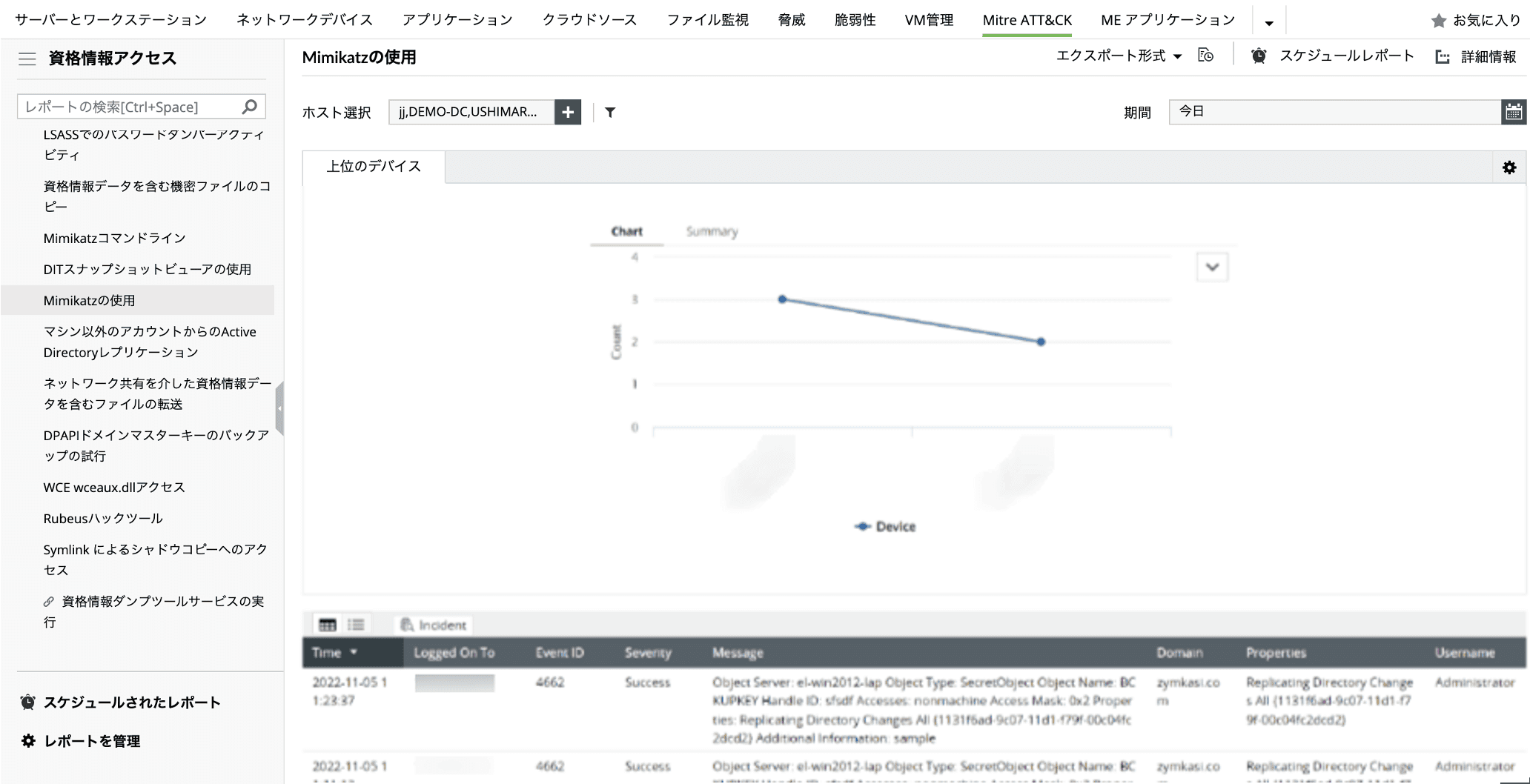Click the export history icon beside エクスポート形式
This screenshot has width=1530, height=784.
[x=1206, y=56]
